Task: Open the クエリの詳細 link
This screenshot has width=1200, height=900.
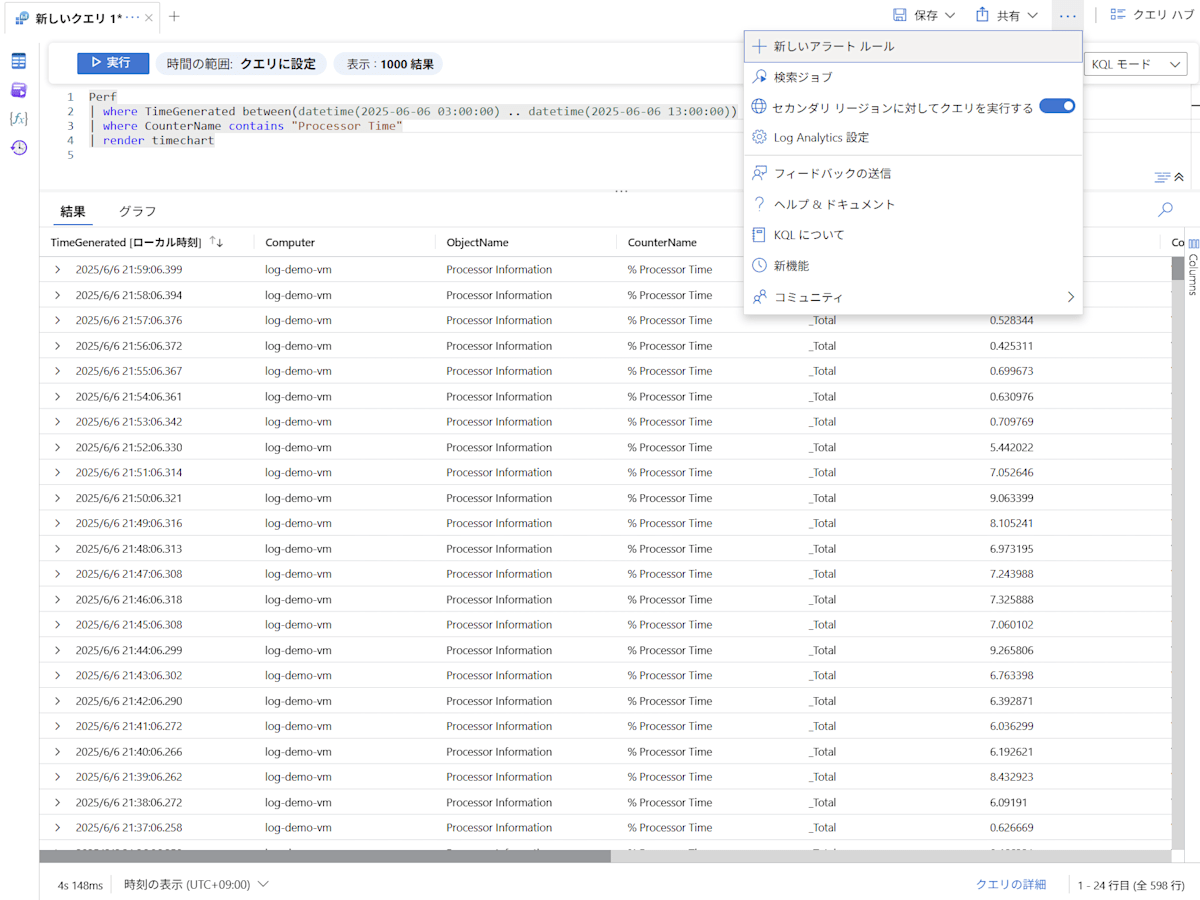Action: tap(1011, 884)
